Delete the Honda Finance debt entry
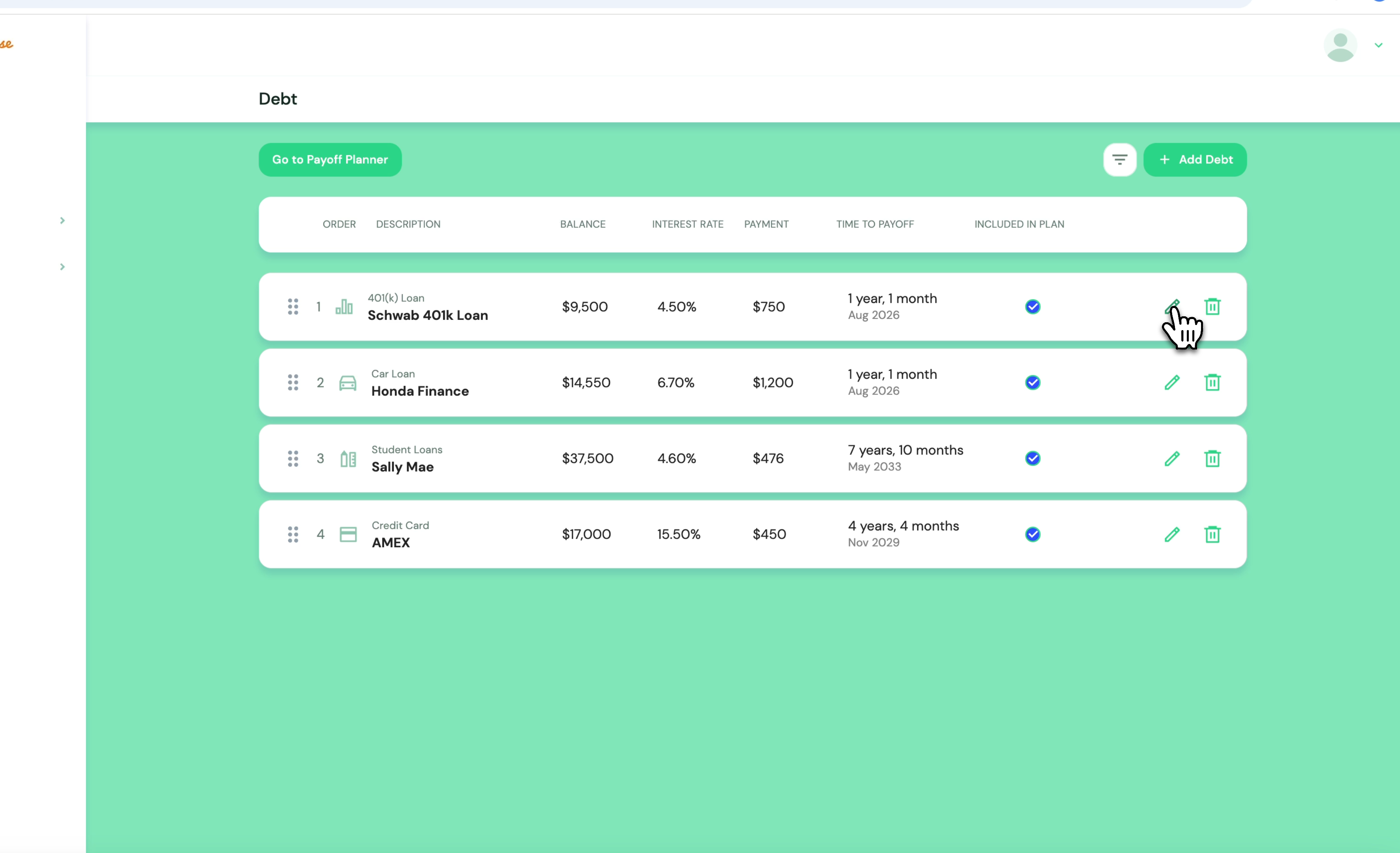Screen dimensions: 1400x853 [x=1212, y=382]
